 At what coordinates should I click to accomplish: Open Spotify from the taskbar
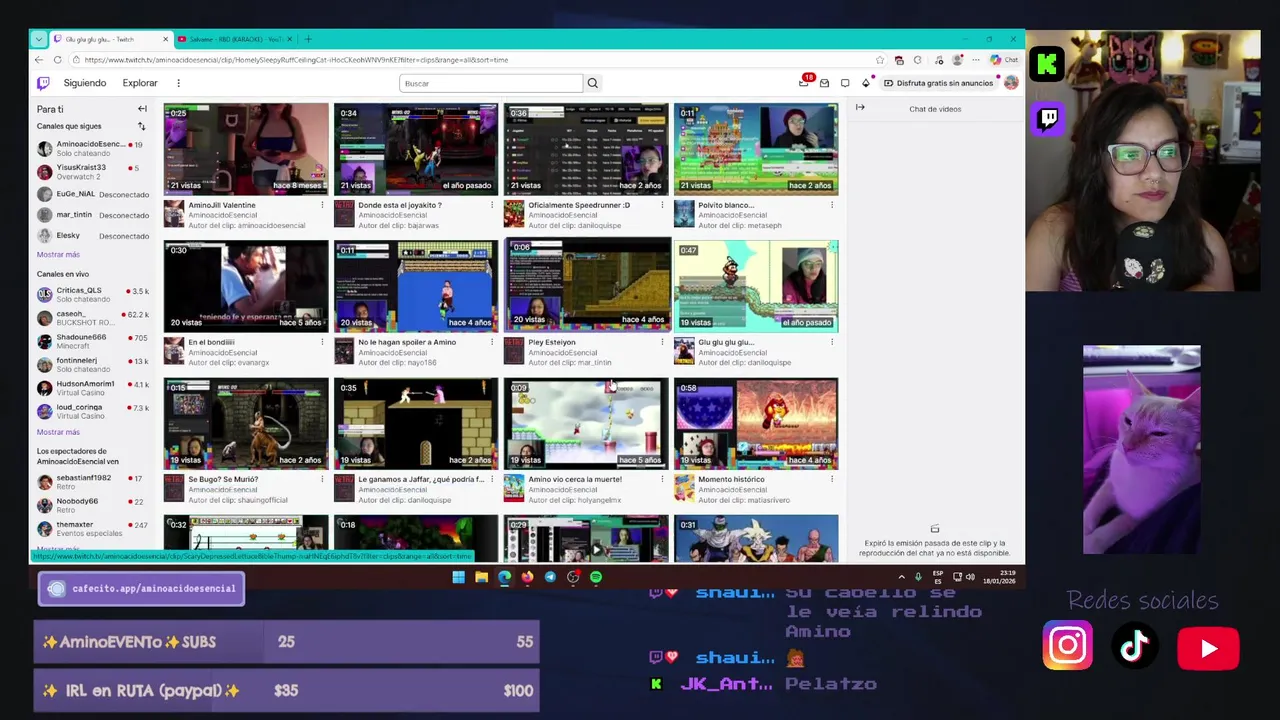(596, 577)
